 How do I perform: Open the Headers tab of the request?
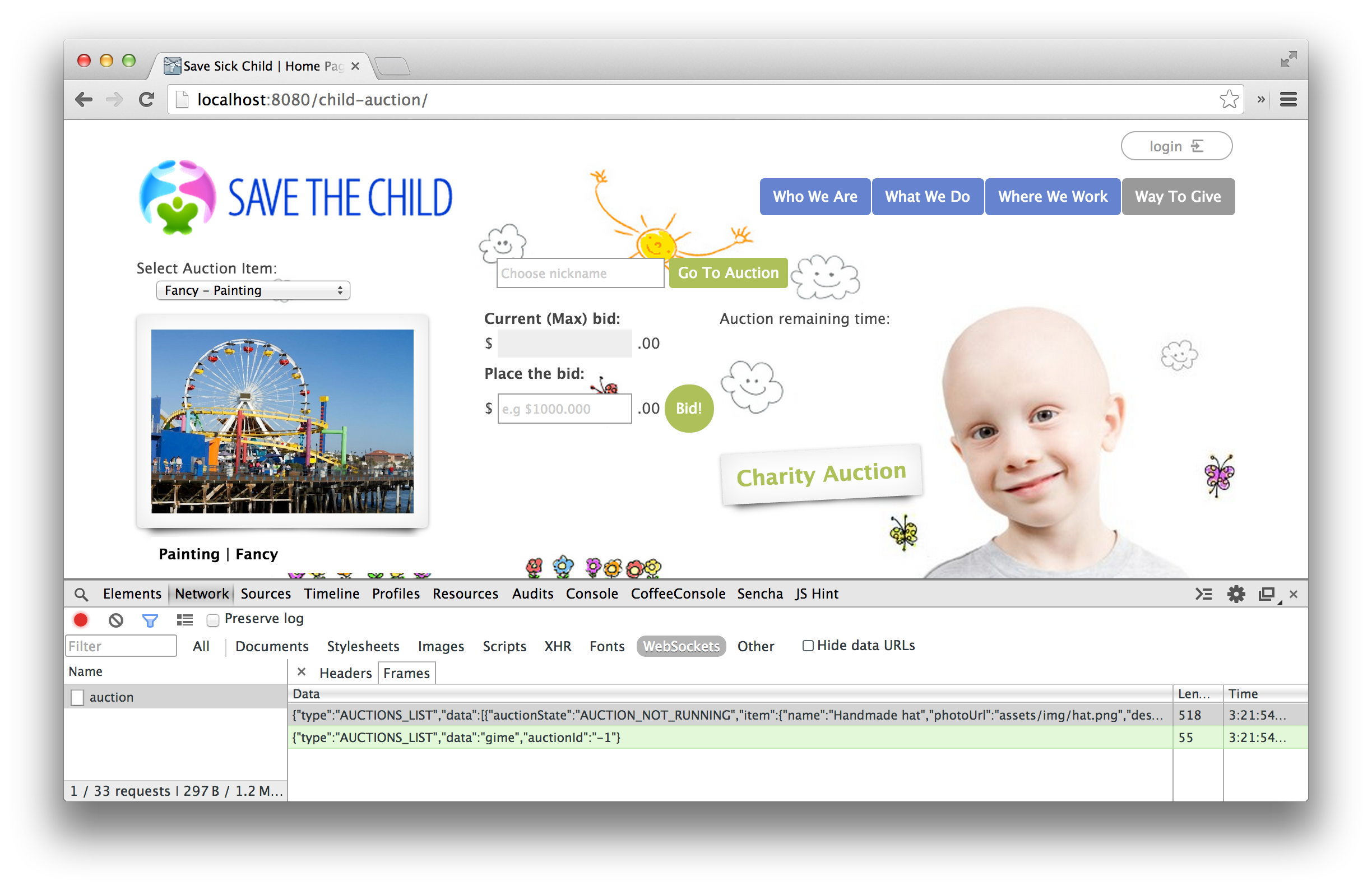click(345, 673)
